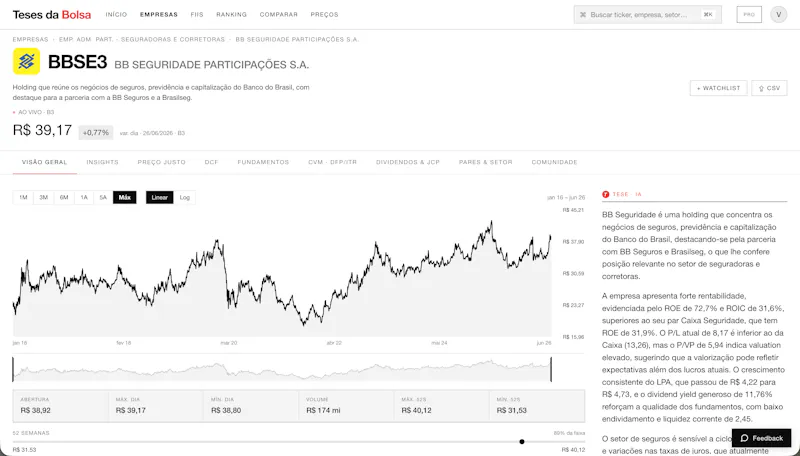Screen dimensions: 800x456
Task: Select the 1M chart range
Action: [23, 197]
